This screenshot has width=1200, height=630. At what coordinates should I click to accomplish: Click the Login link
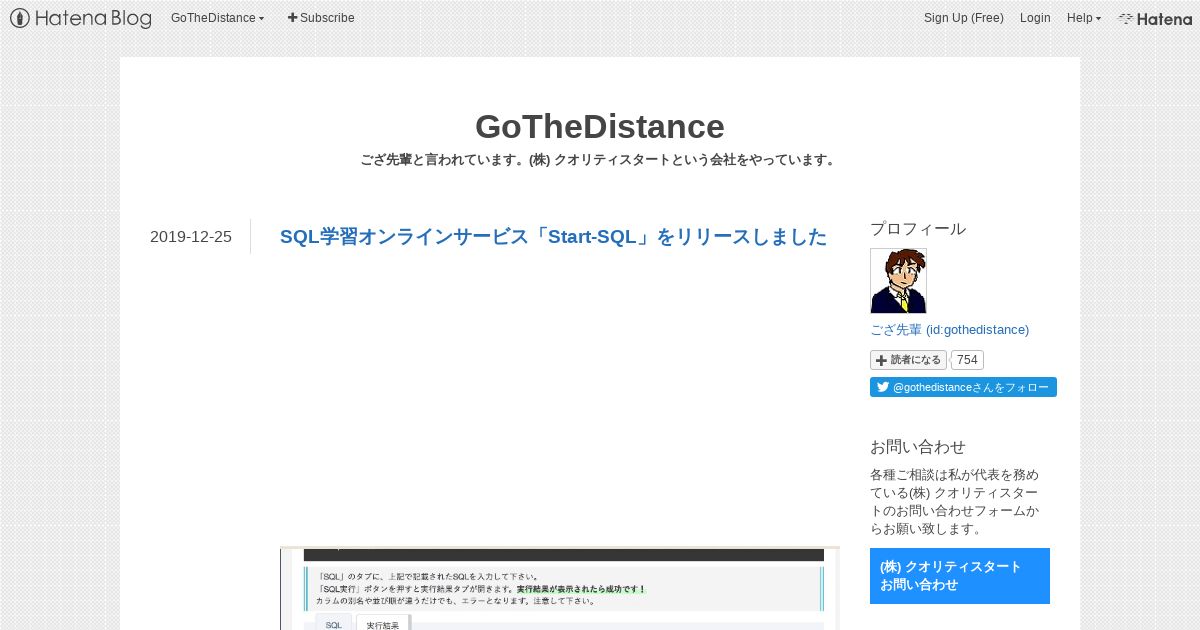[1035, 18]
